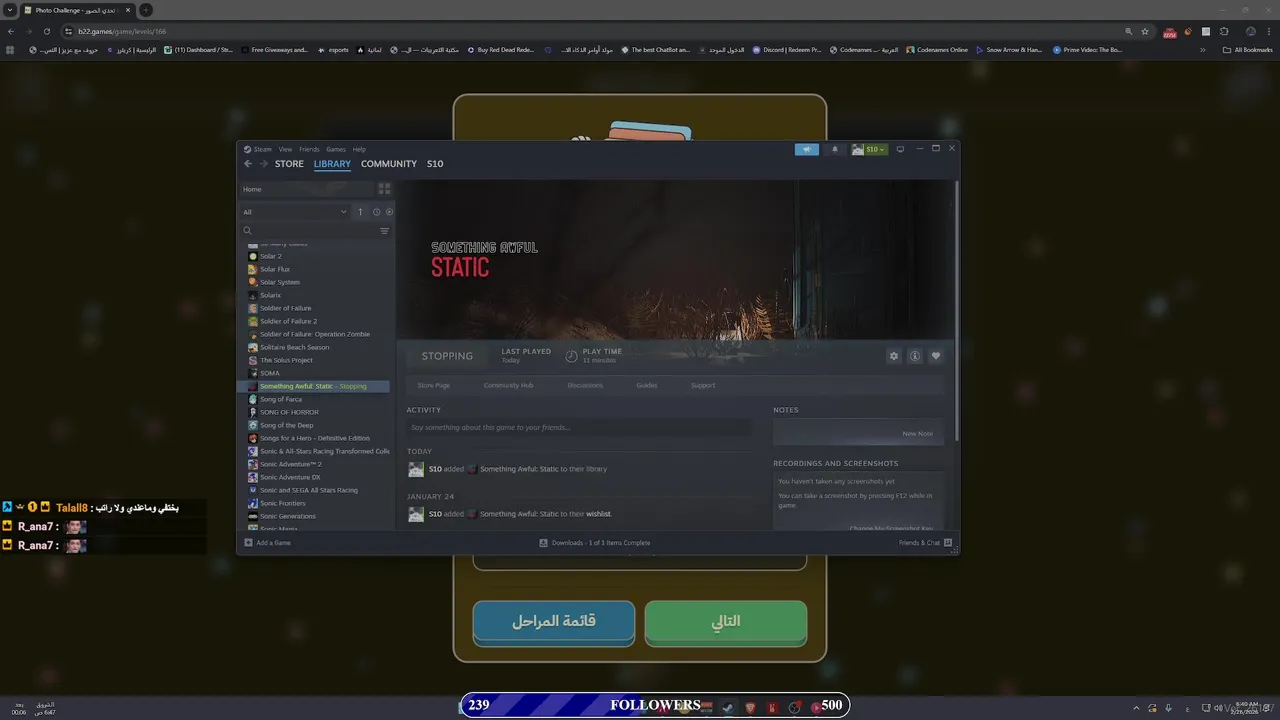This screenshot has height=720, width=1280.
Task: Open advanced library filter options icon
Action: click(384, 231)
